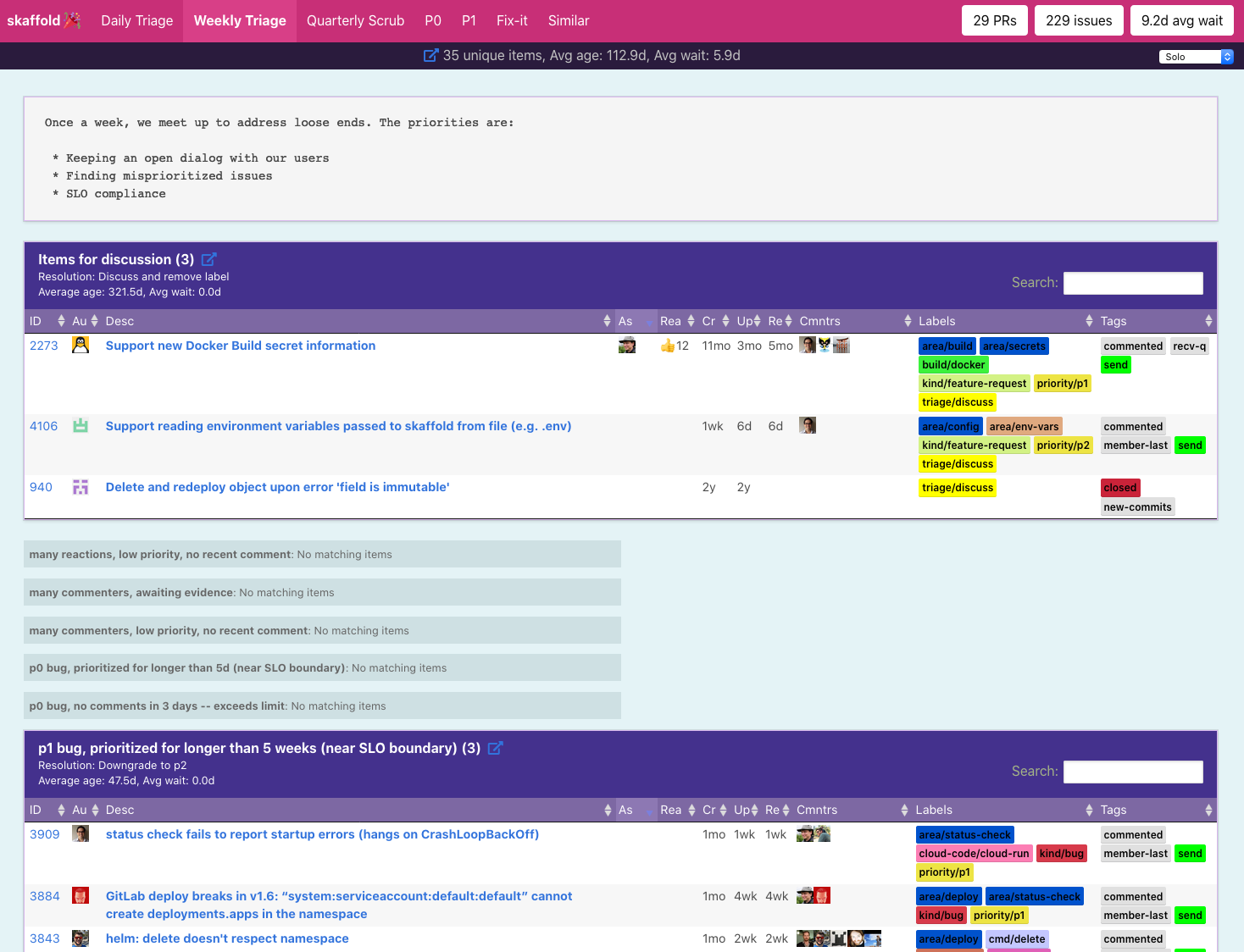
Task: Open external link icon beside Items for discussion
Action: tap(209, 259)
